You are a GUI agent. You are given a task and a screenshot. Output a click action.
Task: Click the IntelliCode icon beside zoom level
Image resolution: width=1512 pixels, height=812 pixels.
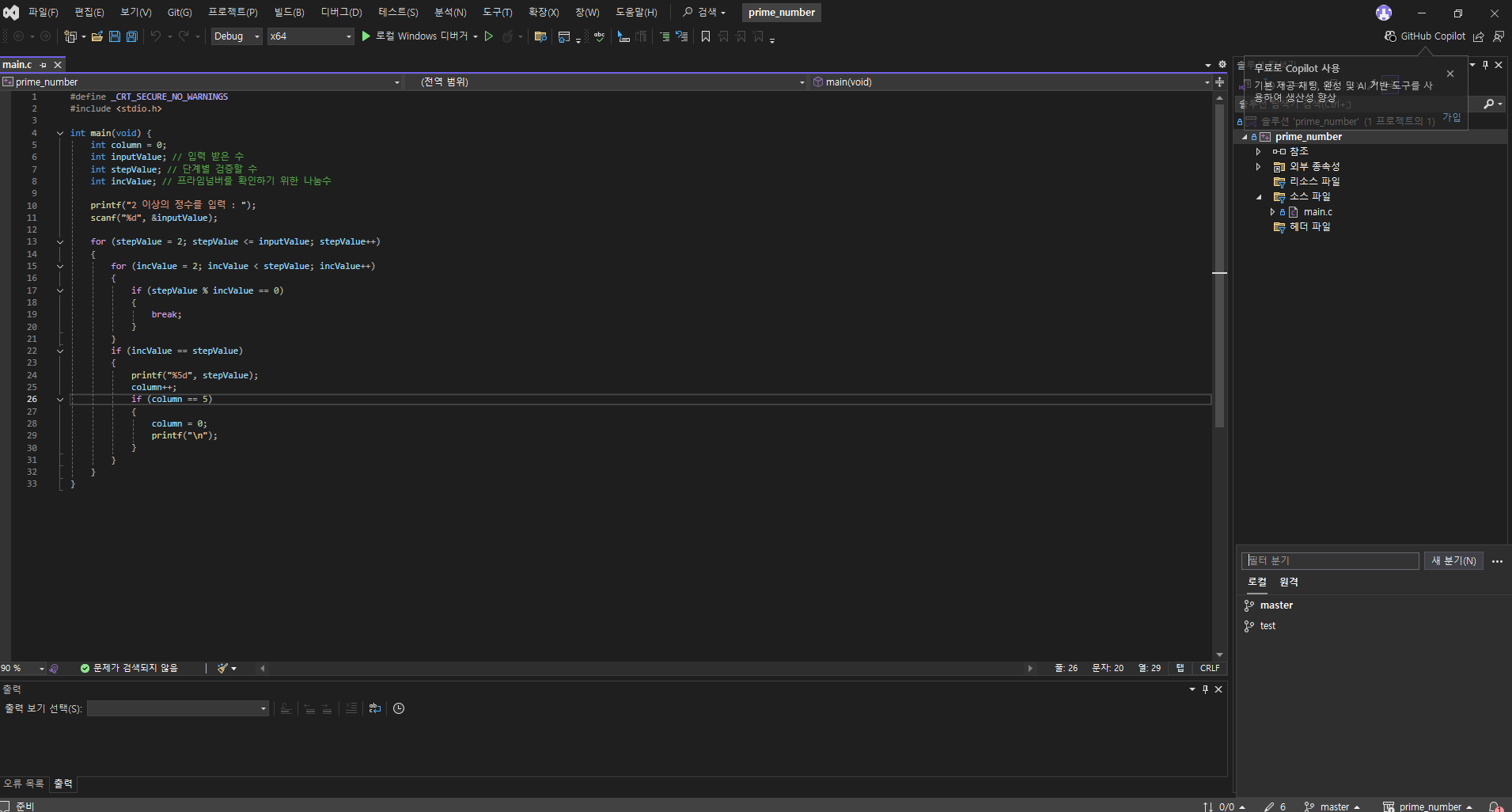(x=54, y=668)
